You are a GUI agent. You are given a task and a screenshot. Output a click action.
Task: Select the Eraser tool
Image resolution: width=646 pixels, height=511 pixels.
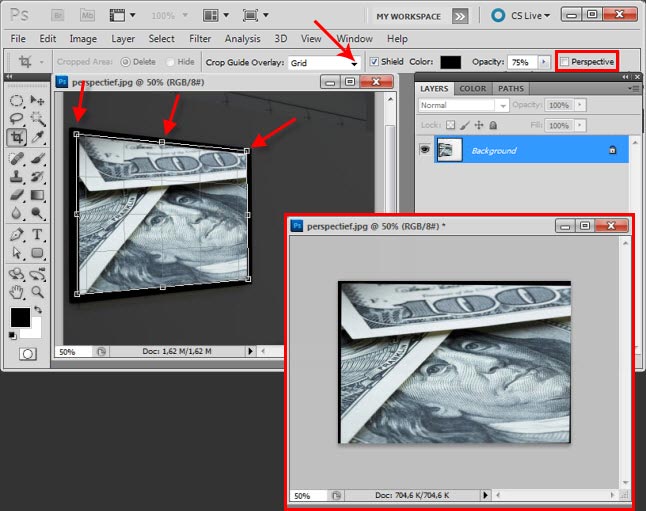click(x=16, y=195)
